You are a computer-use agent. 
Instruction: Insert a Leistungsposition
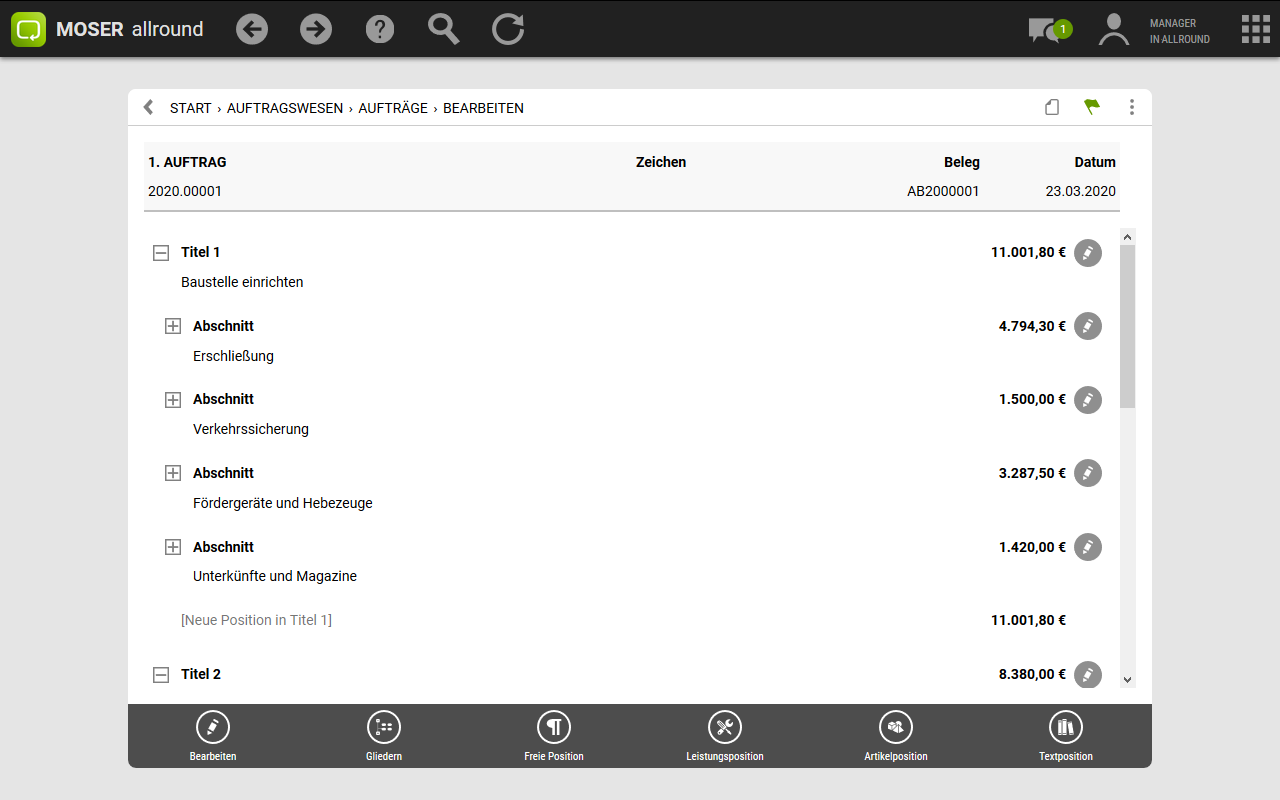(x=724, y=727)
